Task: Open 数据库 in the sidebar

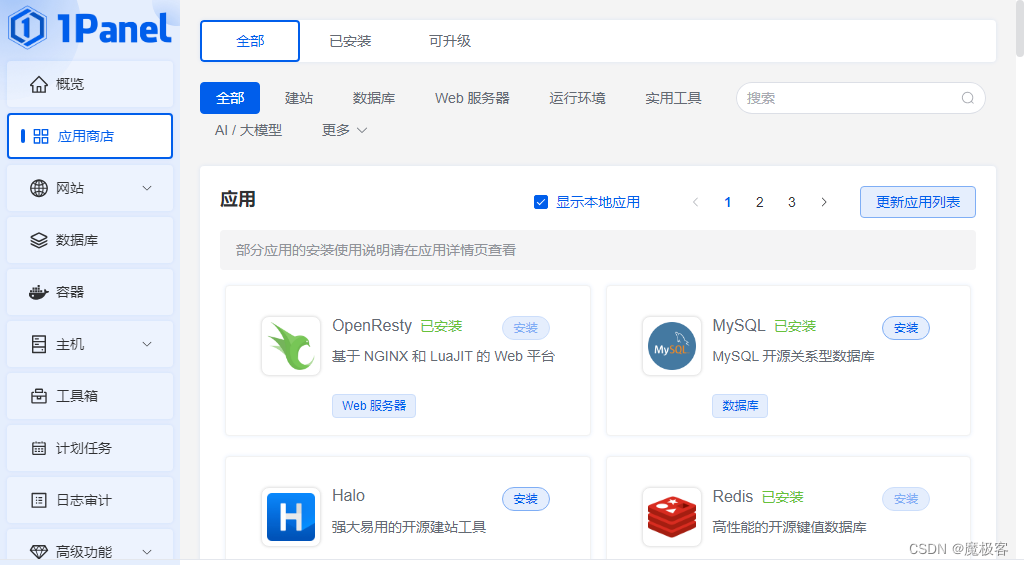Action: pos(90,240)
